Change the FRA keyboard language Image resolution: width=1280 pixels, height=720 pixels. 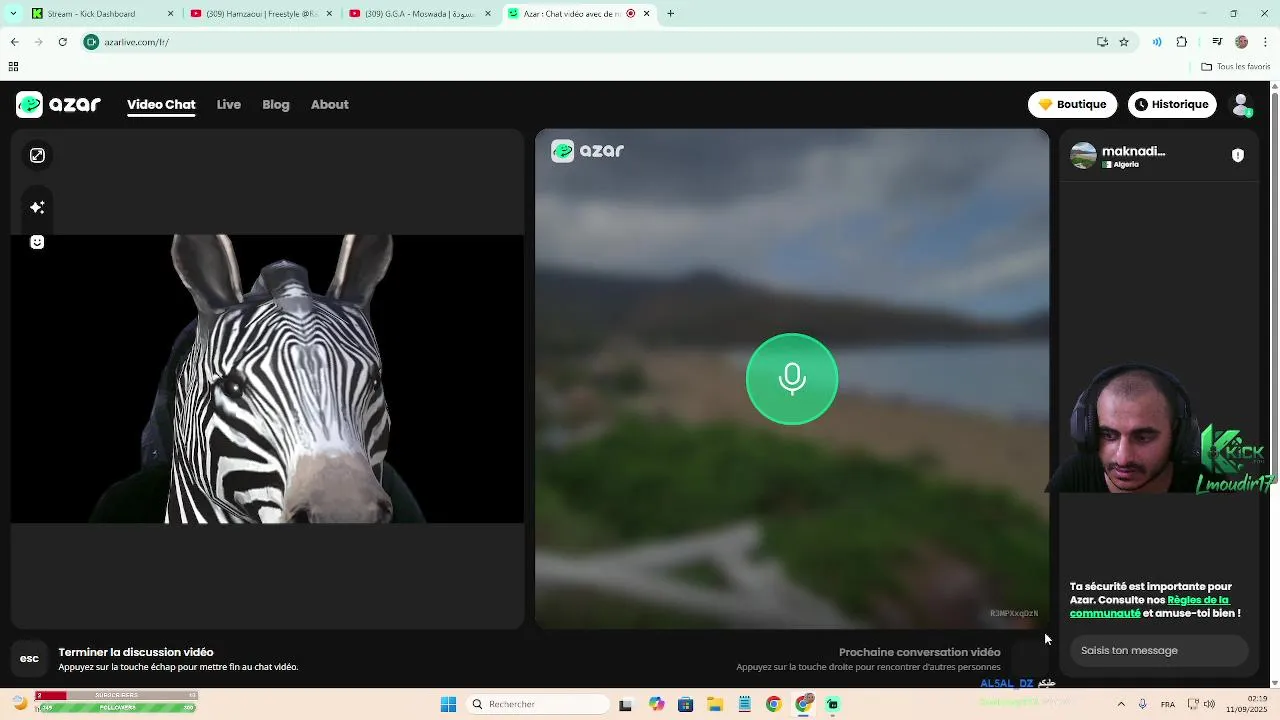[x=1168, y=704]
